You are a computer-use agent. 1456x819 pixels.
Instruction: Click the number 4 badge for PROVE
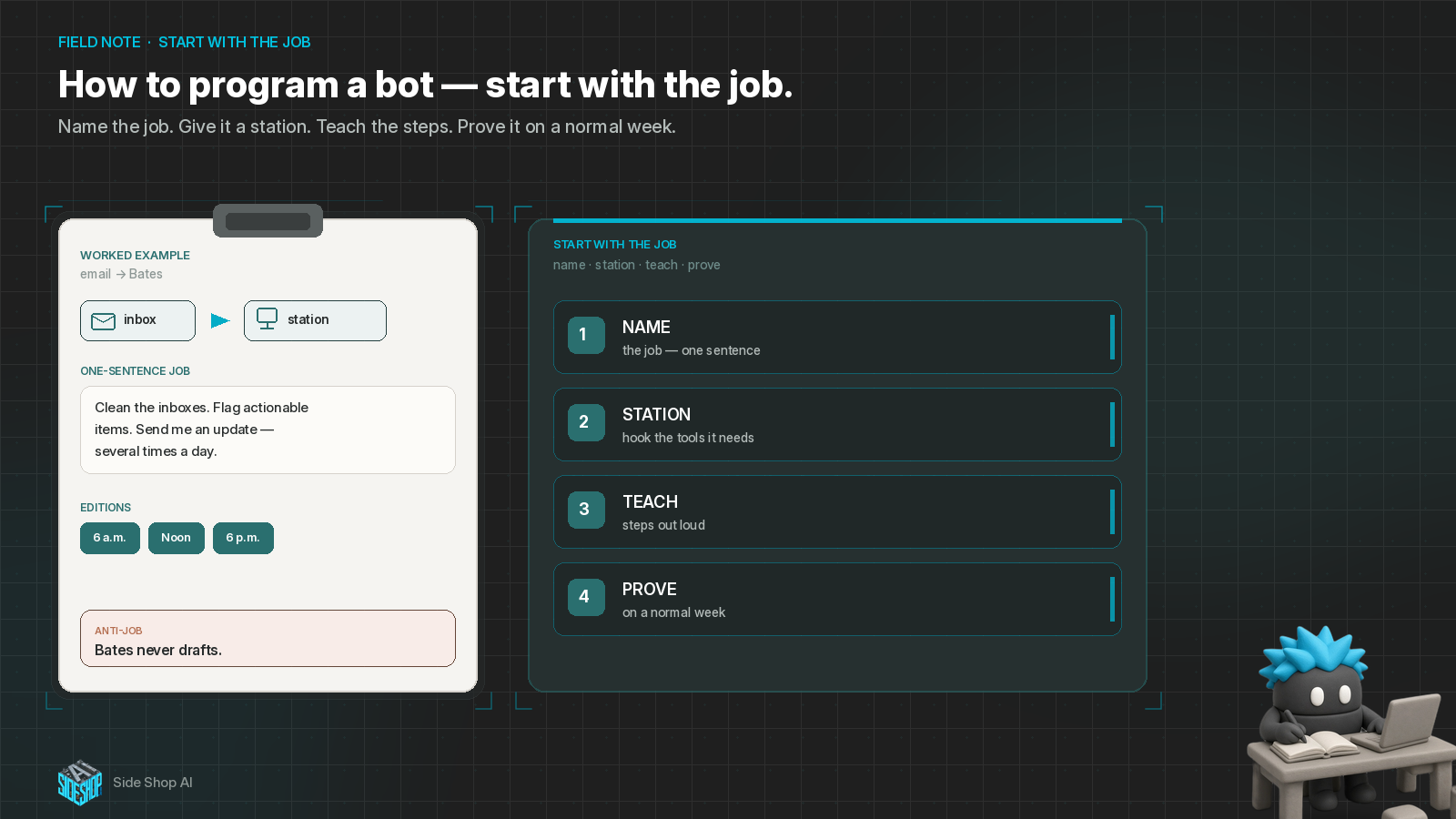pos(586,597)
